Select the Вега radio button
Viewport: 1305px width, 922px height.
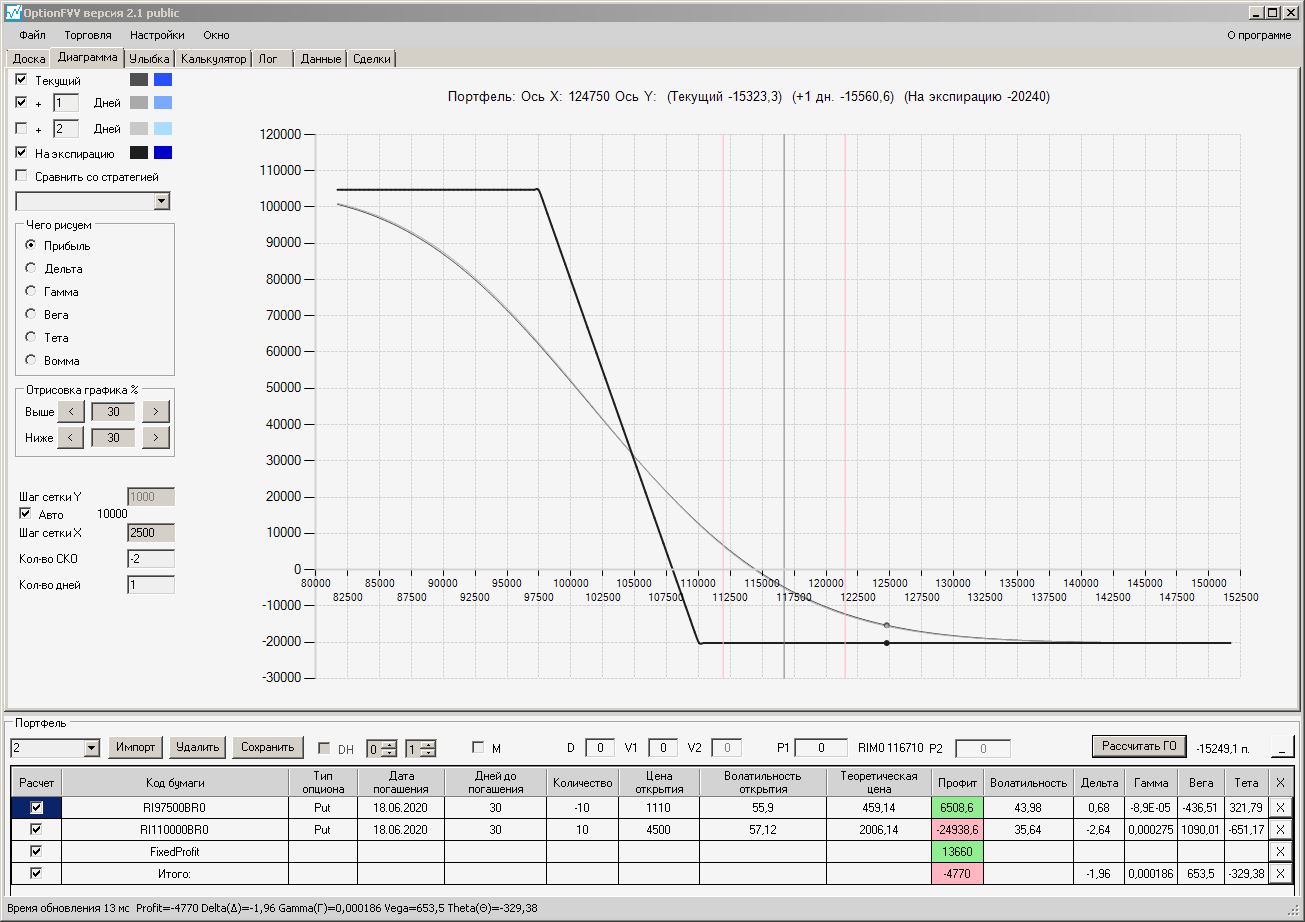pos(31,314)
